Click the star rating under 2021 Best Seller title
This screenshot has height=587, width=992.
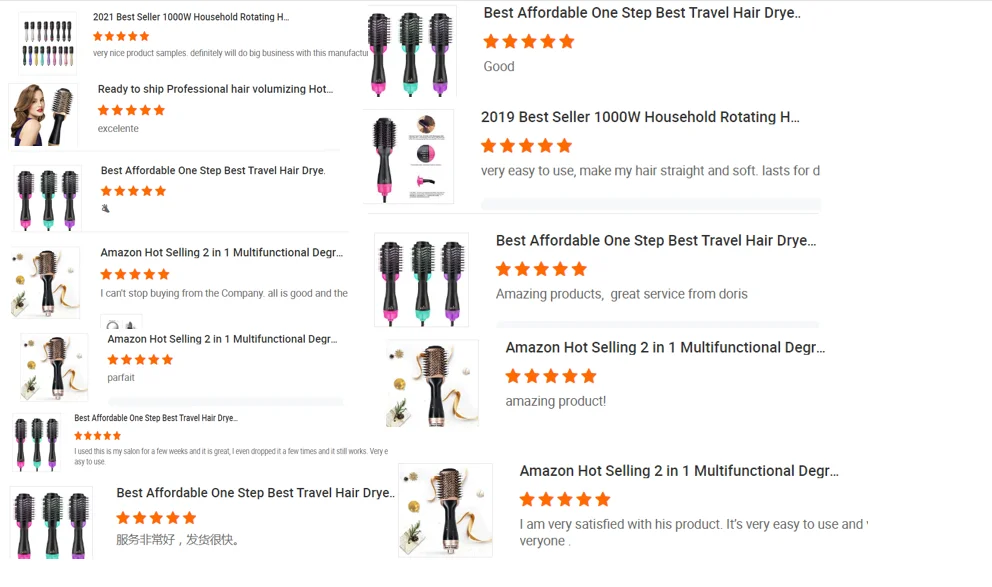click(x=121, y=36)
